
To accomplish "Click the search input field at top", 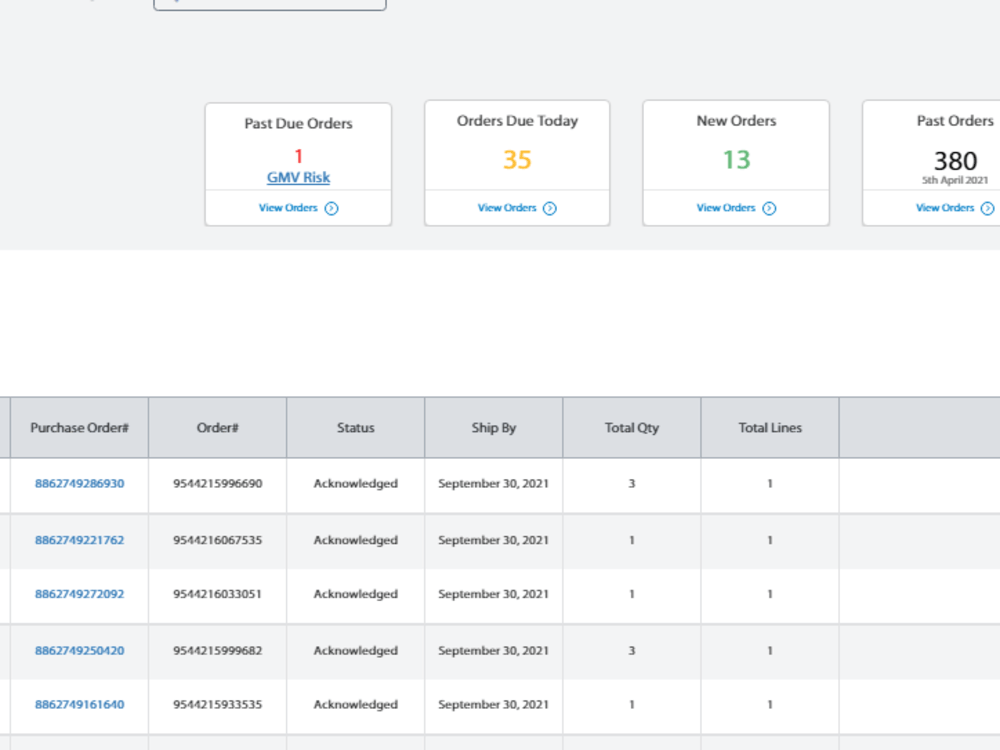I will [270, 4].
